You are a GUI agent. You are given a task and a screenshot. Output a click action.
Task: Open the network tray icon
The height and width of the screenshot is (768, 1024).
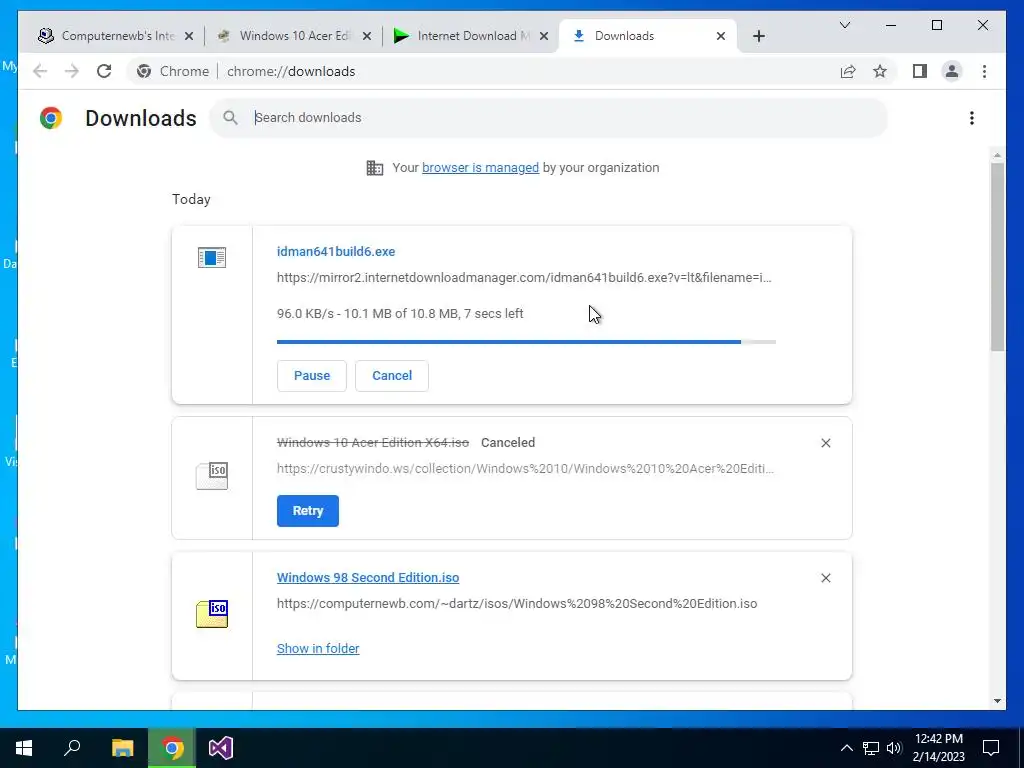871,748
